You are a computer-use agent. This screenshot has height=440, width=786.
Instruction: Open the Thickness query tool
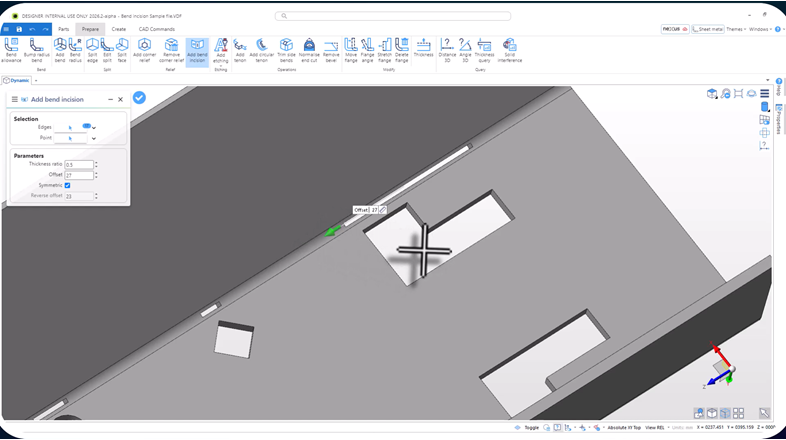pyautogui.click(x=484, y=50)
